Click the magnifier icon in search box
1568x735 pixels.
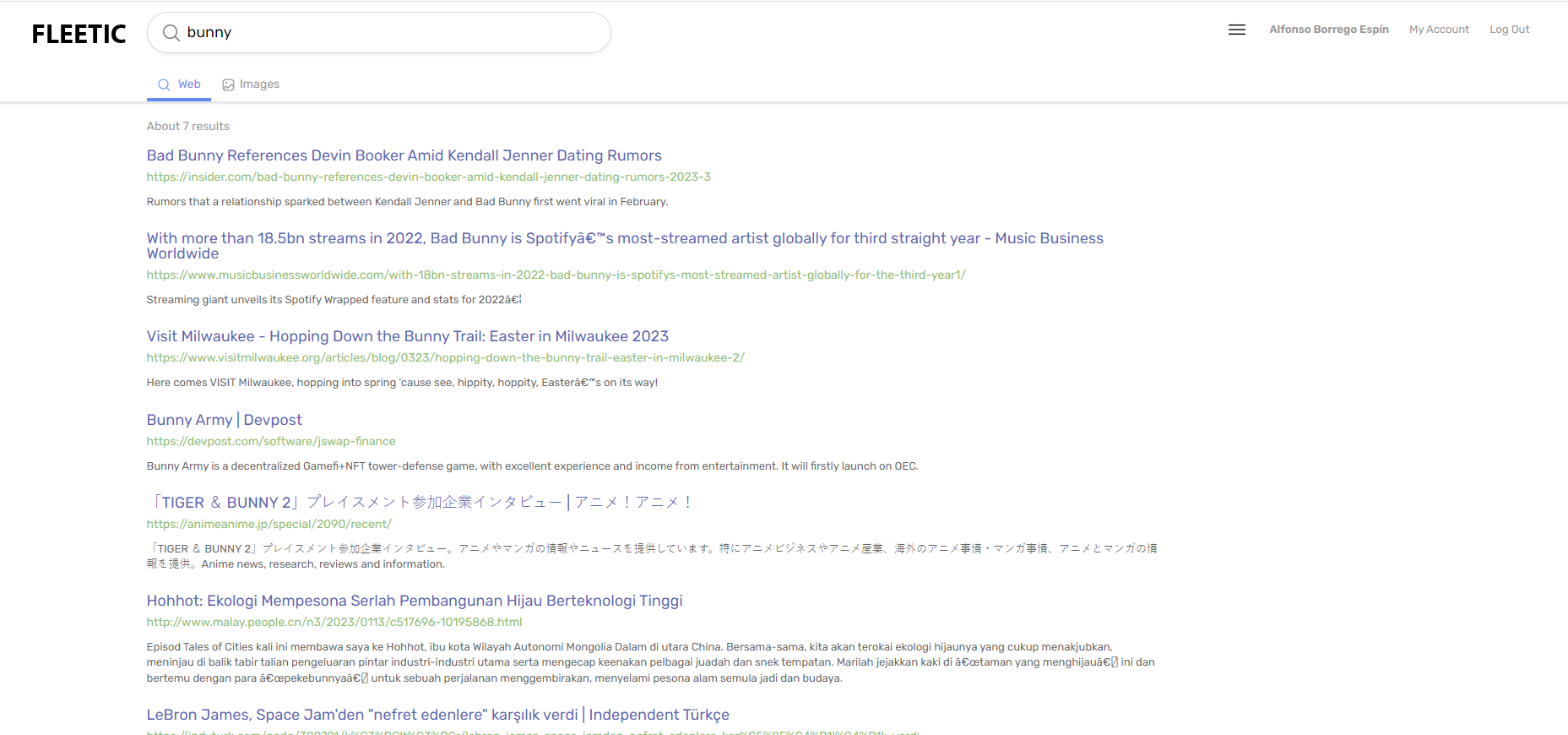pos(171,33)
